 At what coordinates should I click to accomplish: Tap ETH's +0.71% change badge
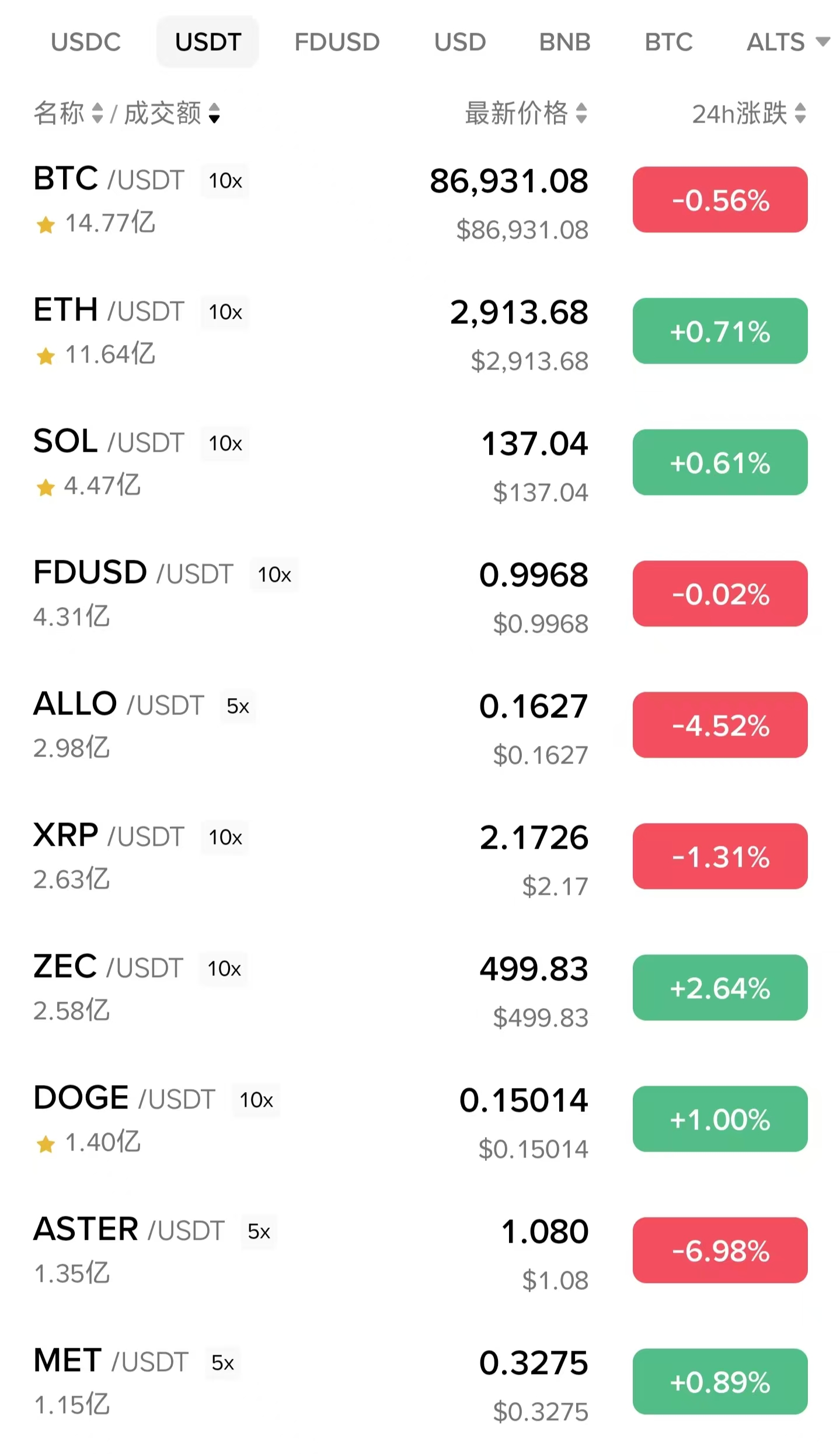(x=720, y=331)
